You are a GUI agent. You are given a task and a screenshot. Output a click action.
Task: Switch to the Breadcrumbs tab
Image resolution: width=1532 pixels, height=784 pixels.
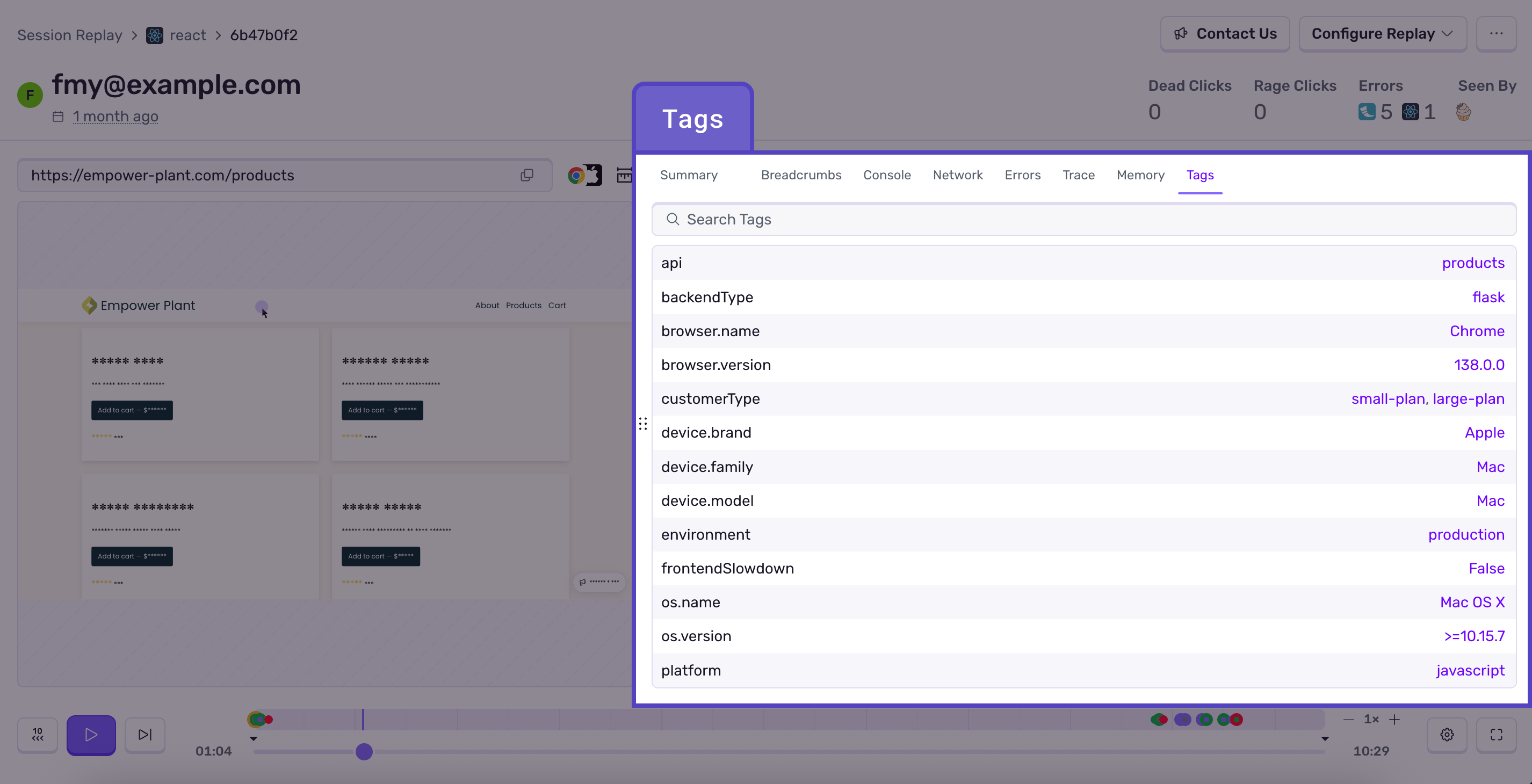pyautogui.click(x=801, y=175)
